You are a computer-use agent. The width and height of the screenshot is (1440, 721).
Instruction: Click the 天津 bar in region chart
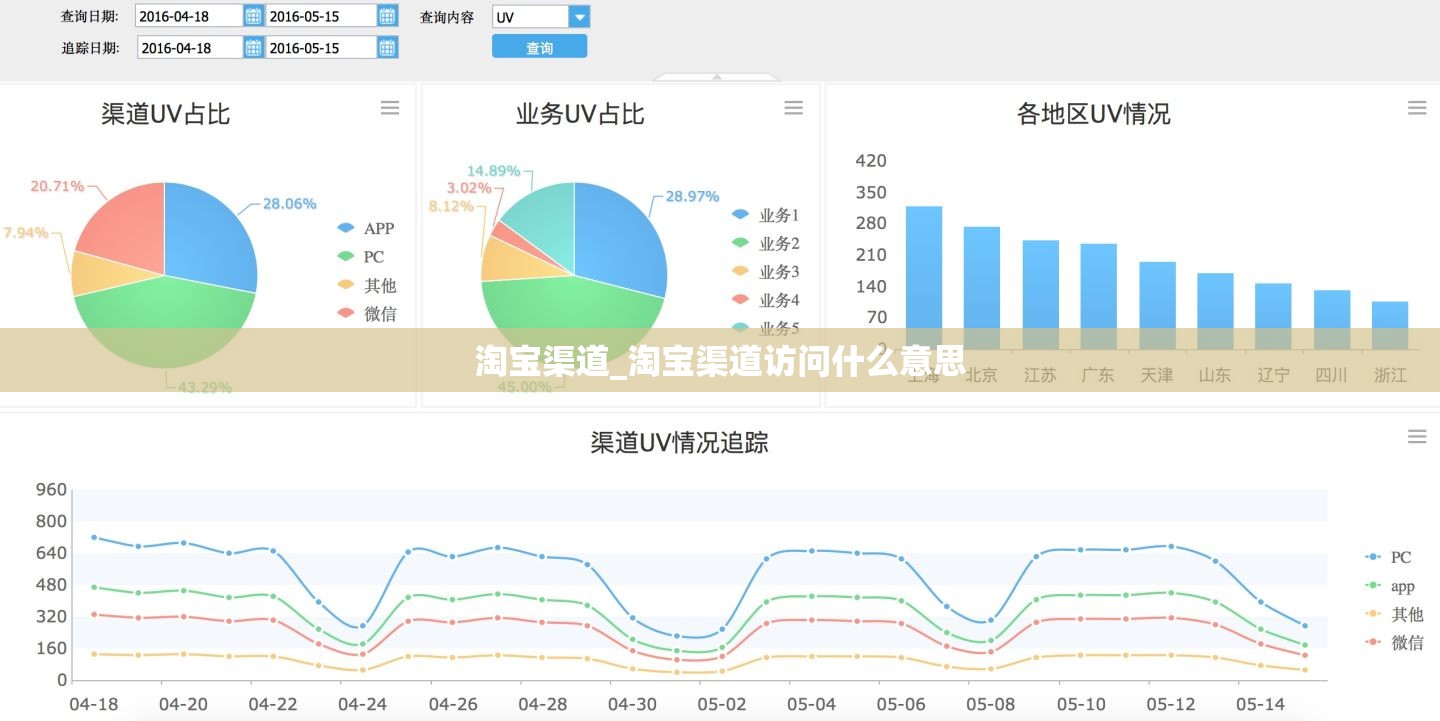(x=1157, y=306)
